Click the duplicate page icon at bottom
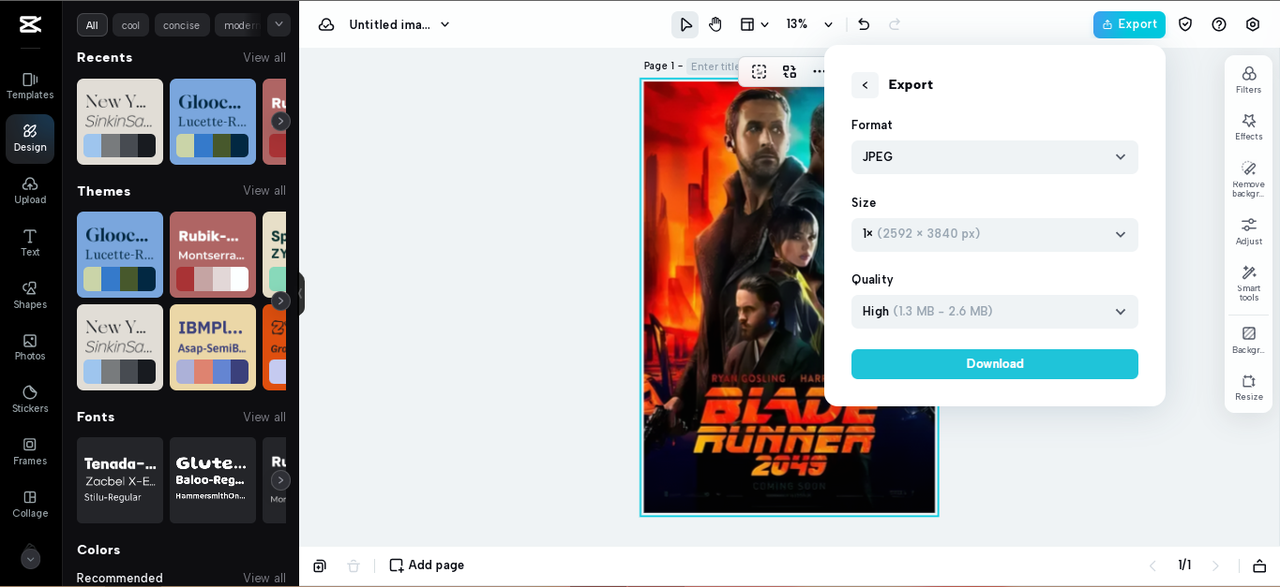This screenshot has height=587, width=1280. pyautogui.click(x=319, y=566)
